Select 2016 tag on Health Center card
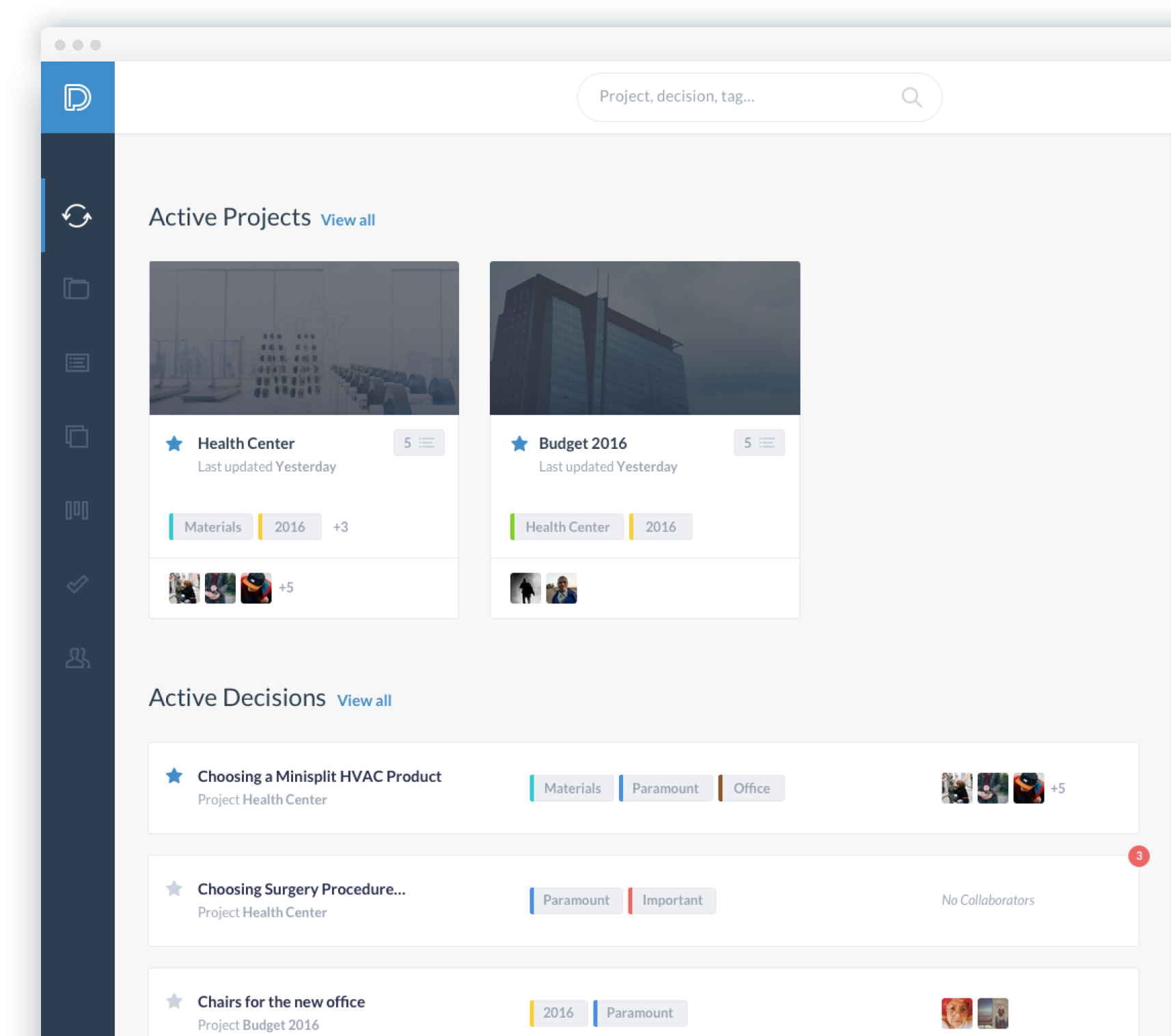This screenshot has height=1036, width=1171. click(x=290, y=527)
